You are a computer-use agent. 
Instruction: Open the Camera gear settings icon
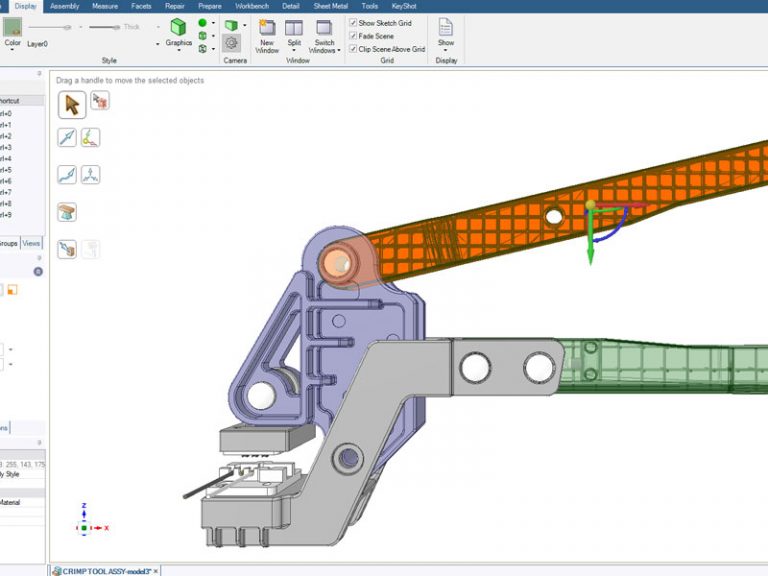tap(231, 43)
